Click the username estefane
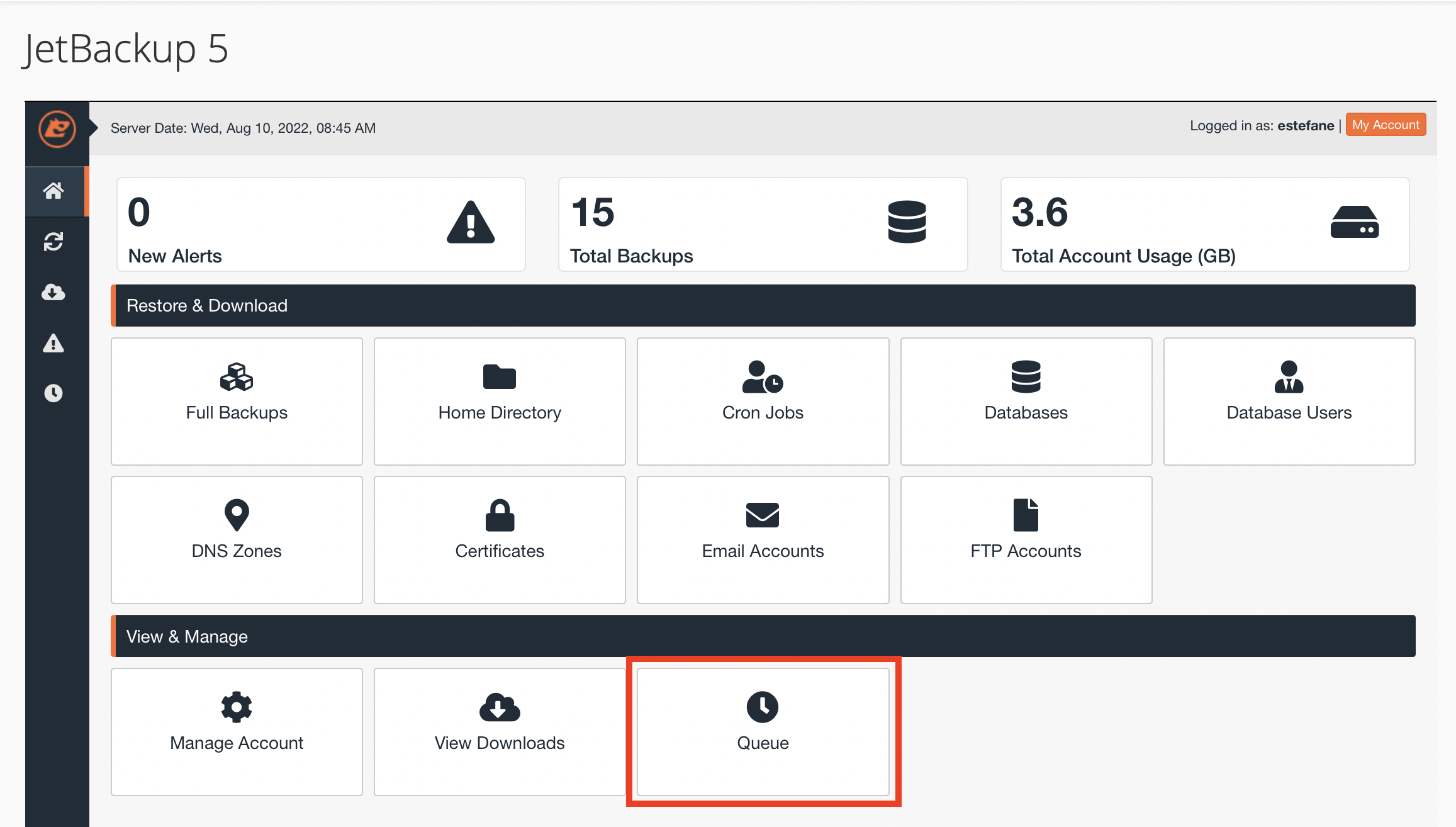Image resolution: width=1456 pixels, height=827 pixels. coord(1306,125)
